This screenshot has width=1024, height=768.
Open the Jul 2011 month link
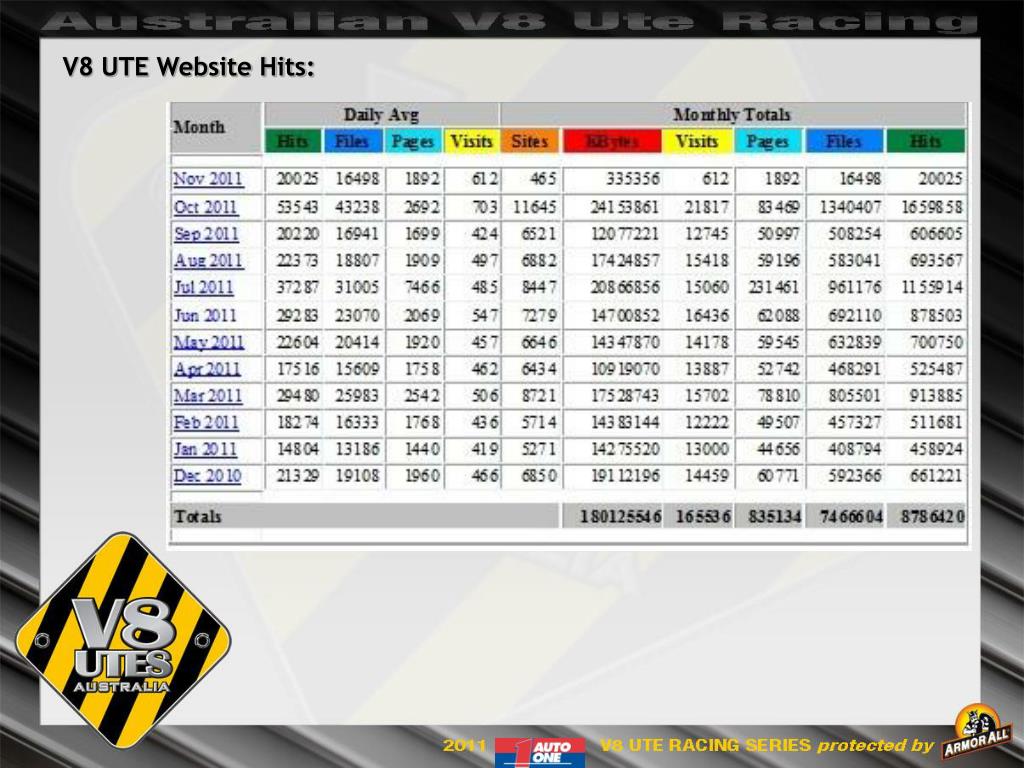pos(203,287)
